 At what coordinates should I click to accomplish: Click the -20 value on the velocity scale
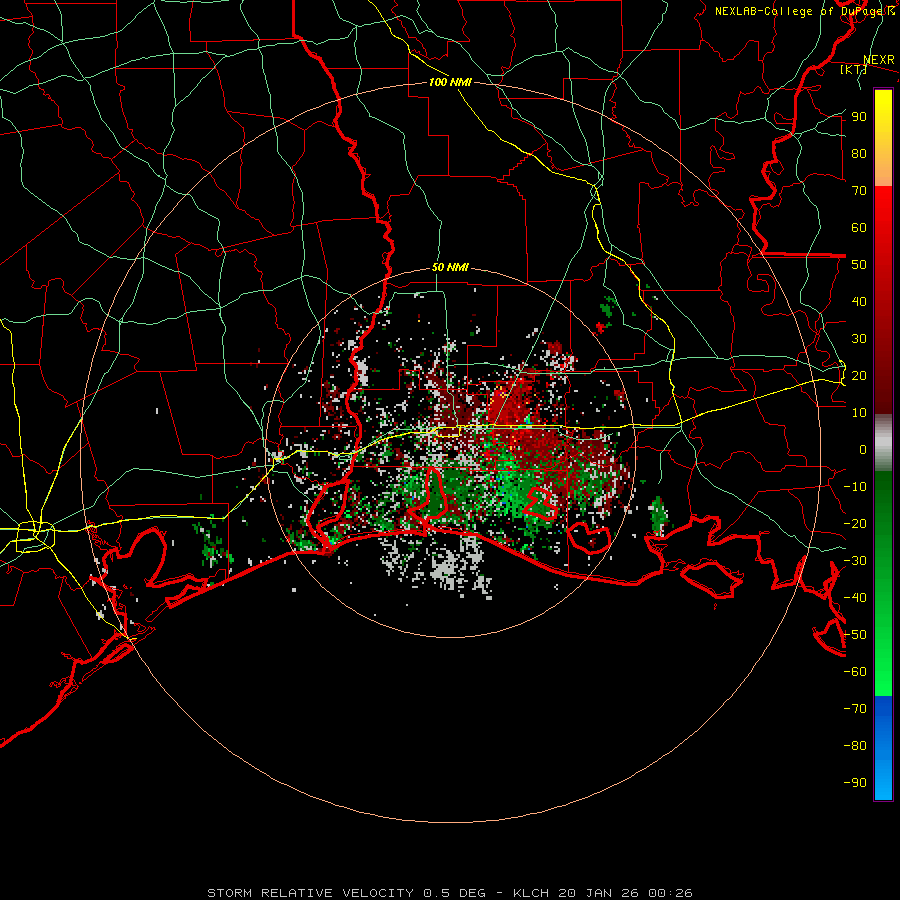pyautogui.click(x=855, y=523)
